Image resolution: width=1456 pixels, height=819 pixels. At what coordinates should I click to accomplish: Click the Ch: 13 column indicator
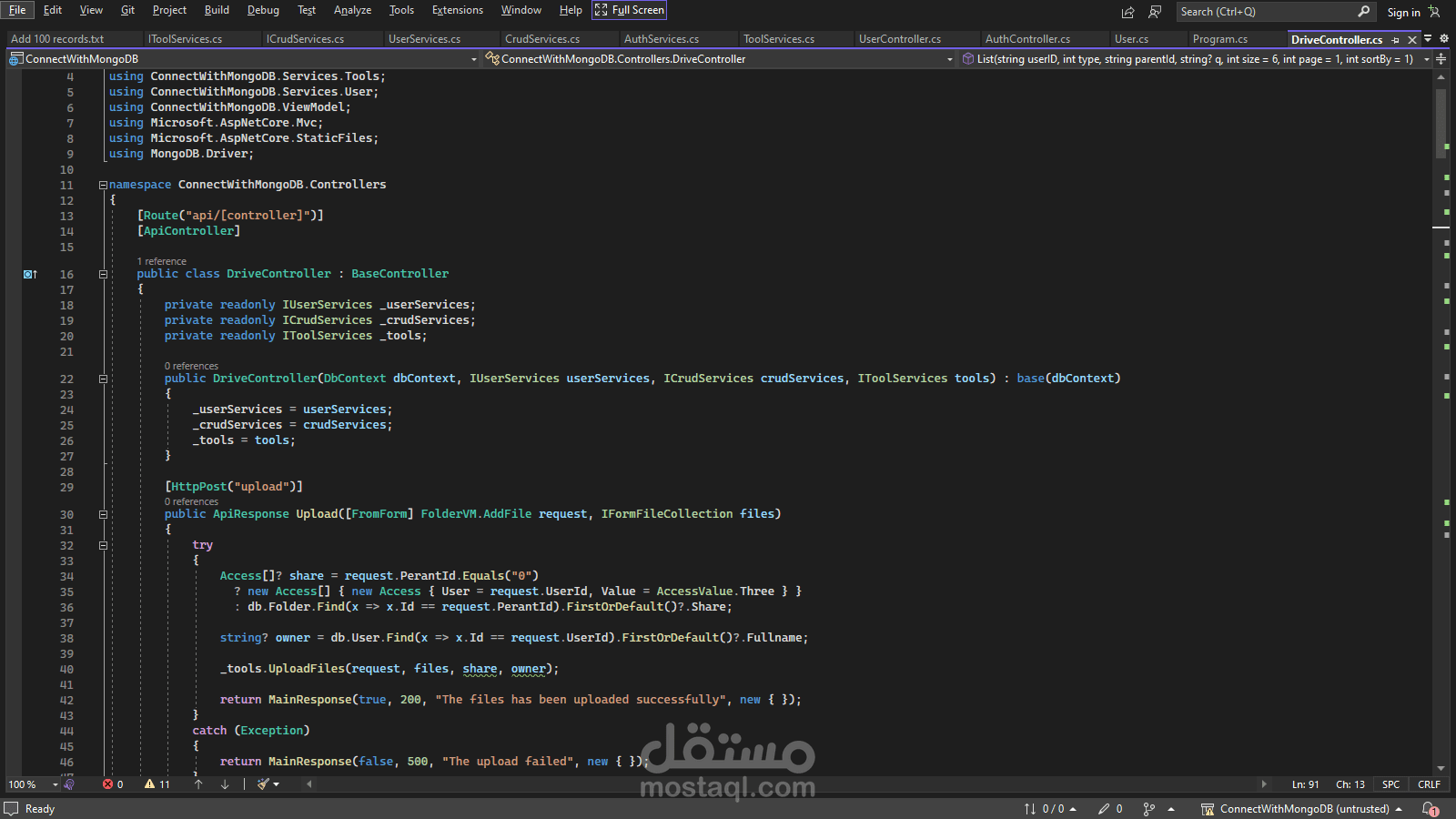tap(1350, 784)
